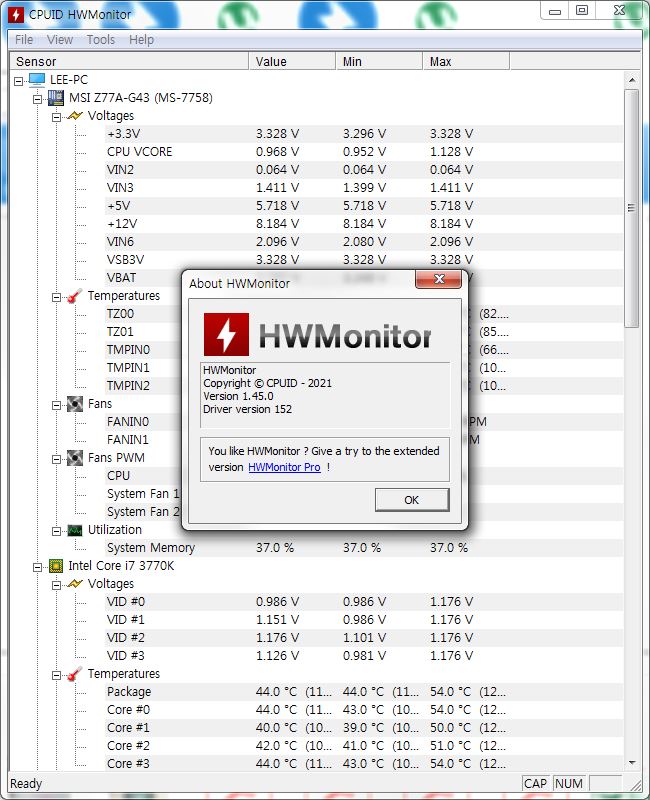Click the scrollbar down arrow
The width and height of the screenshot is (650, 800).
click(632, 763)
